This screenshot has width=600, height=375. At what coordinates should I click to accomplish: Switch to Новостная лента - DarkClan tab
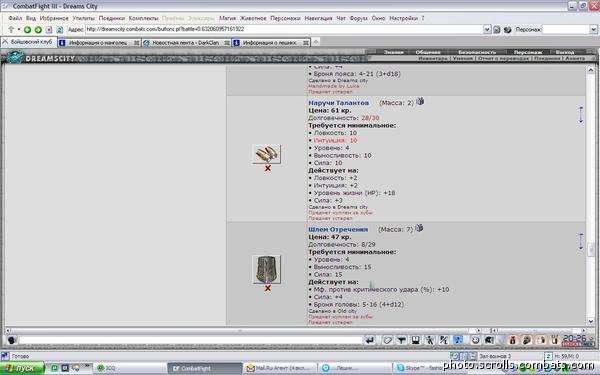186,43
